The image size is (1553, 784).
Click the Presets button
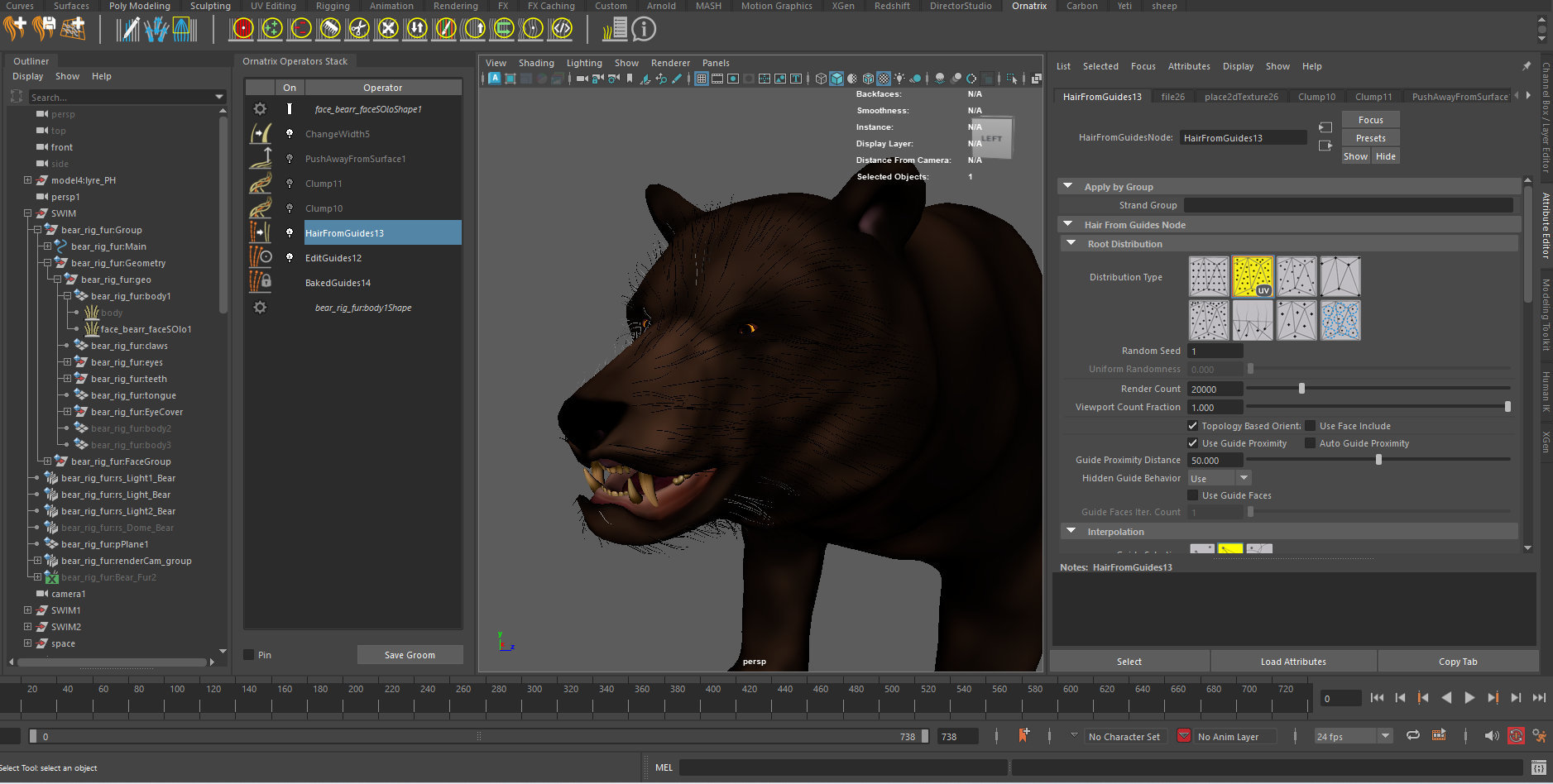[1370, 138]
